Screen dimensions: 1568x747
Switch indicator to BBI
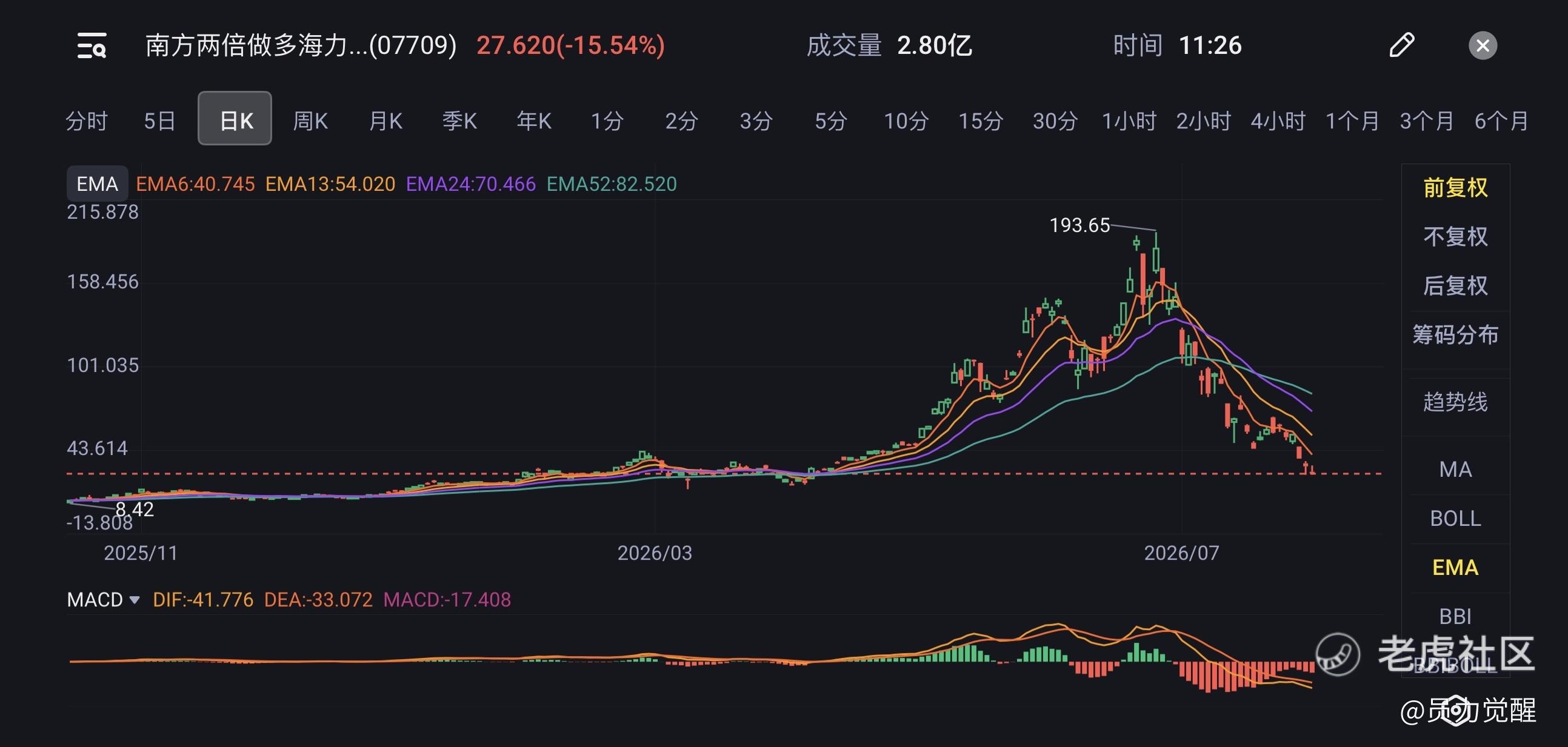(x=1455, y=616)
